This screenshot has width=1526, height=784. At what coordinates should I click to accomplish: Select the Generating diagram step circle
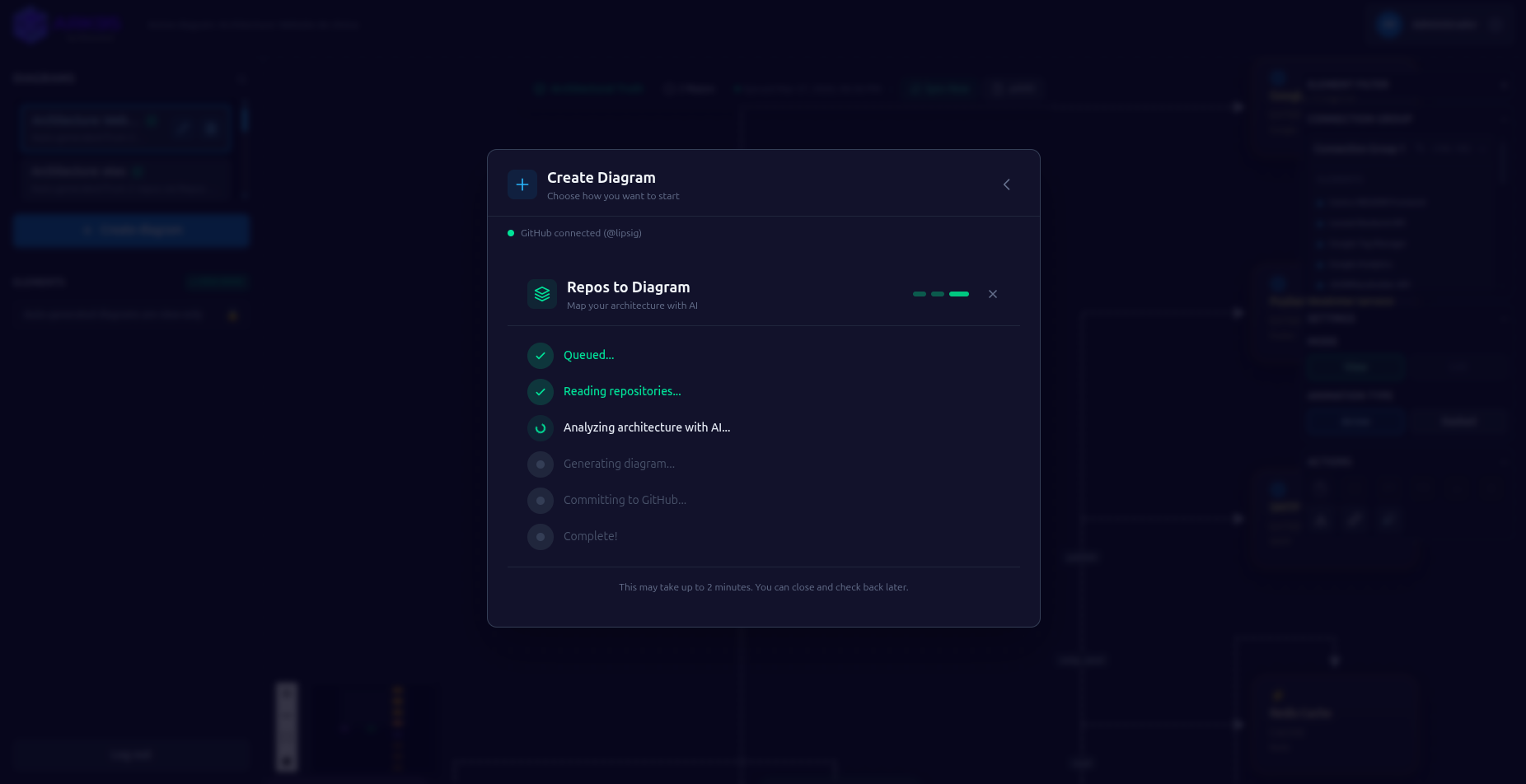pos(541,464)
